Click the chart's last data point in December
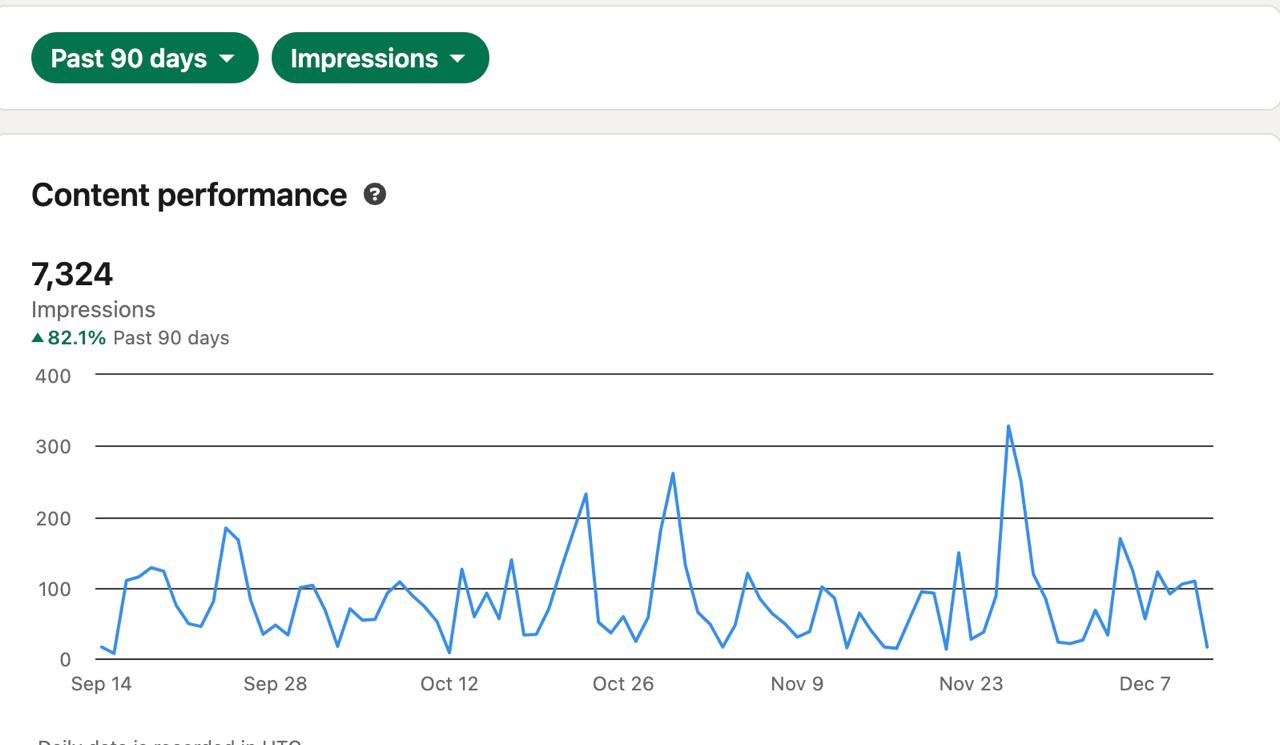The image size is (1280, 745). pyautogui.click(x=1207, y=647)
